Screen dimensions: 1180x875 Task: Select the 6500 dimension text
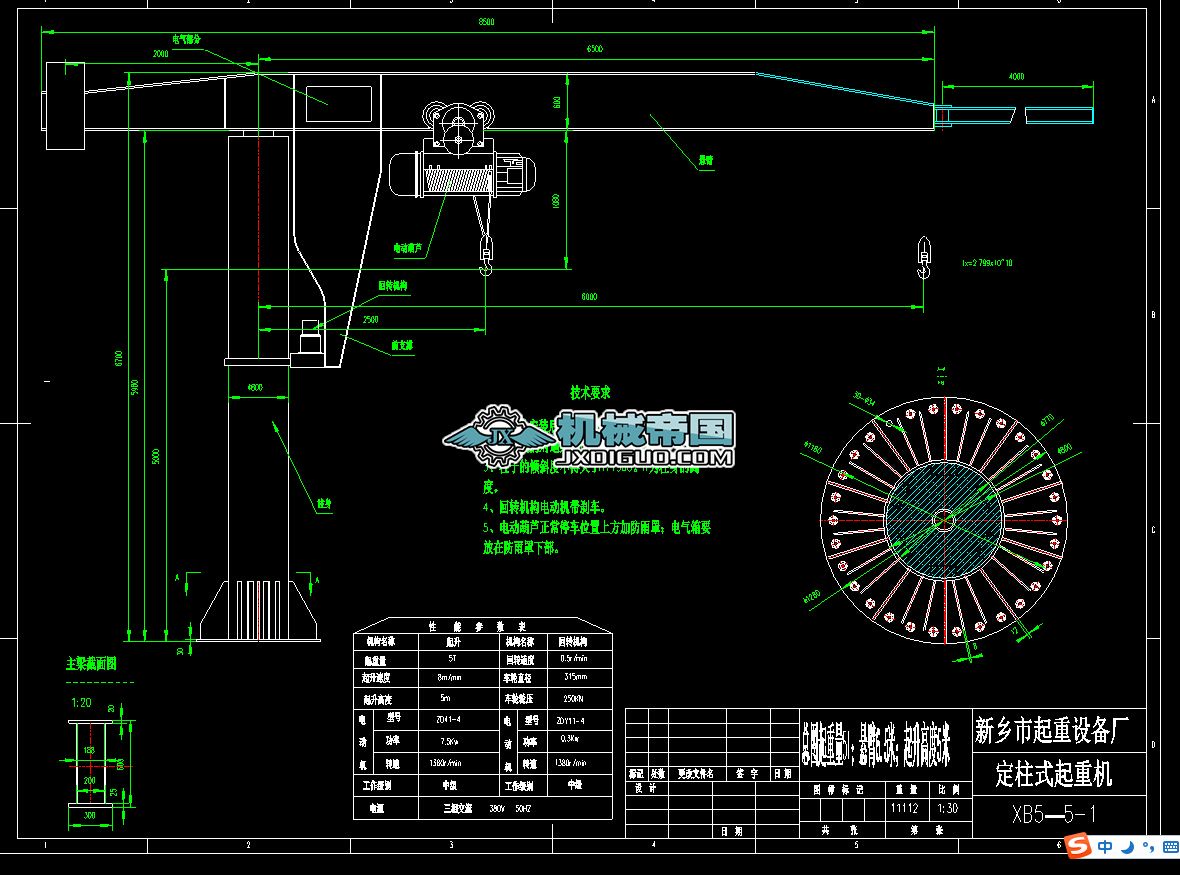tap(595, 49)
